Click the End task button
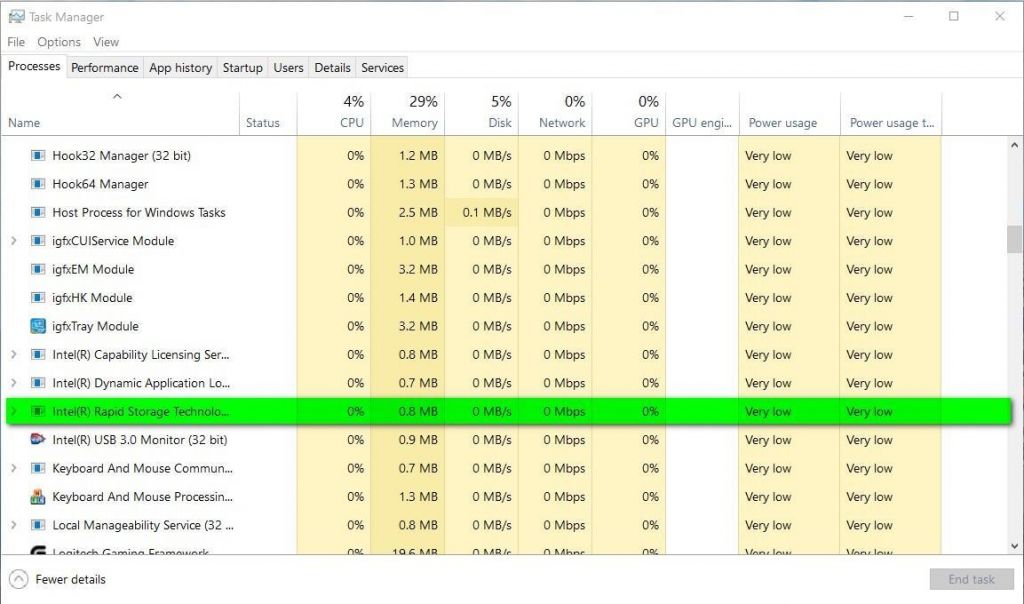The height and width of the screenshot is (604, 1024). coord(971,579)
